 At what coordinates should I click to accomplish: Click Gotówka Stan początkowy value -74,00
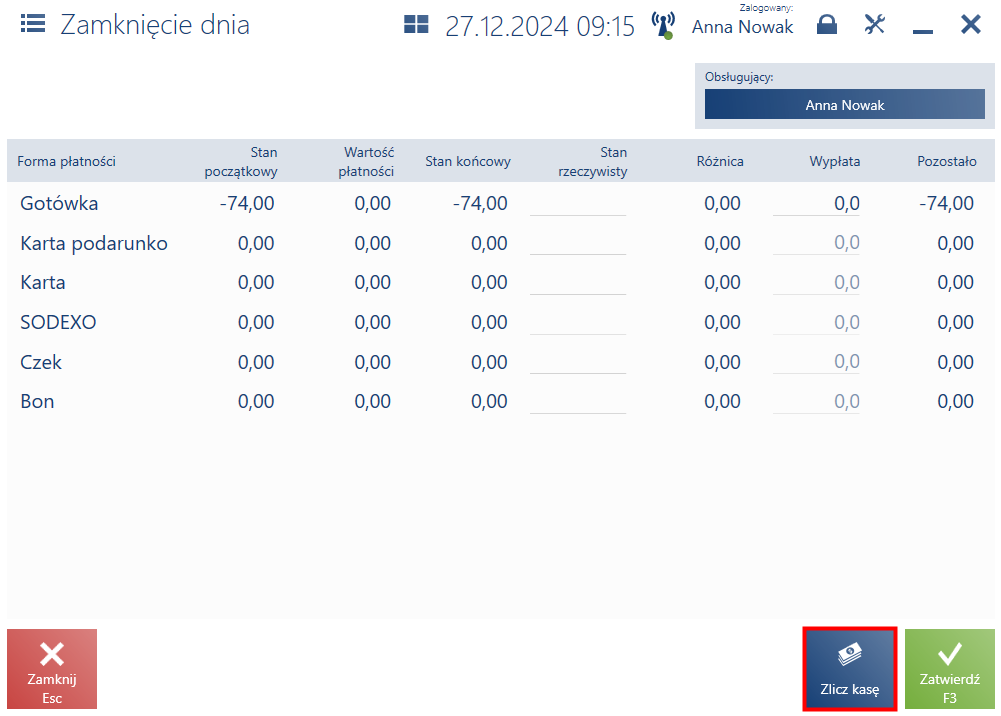247,204
